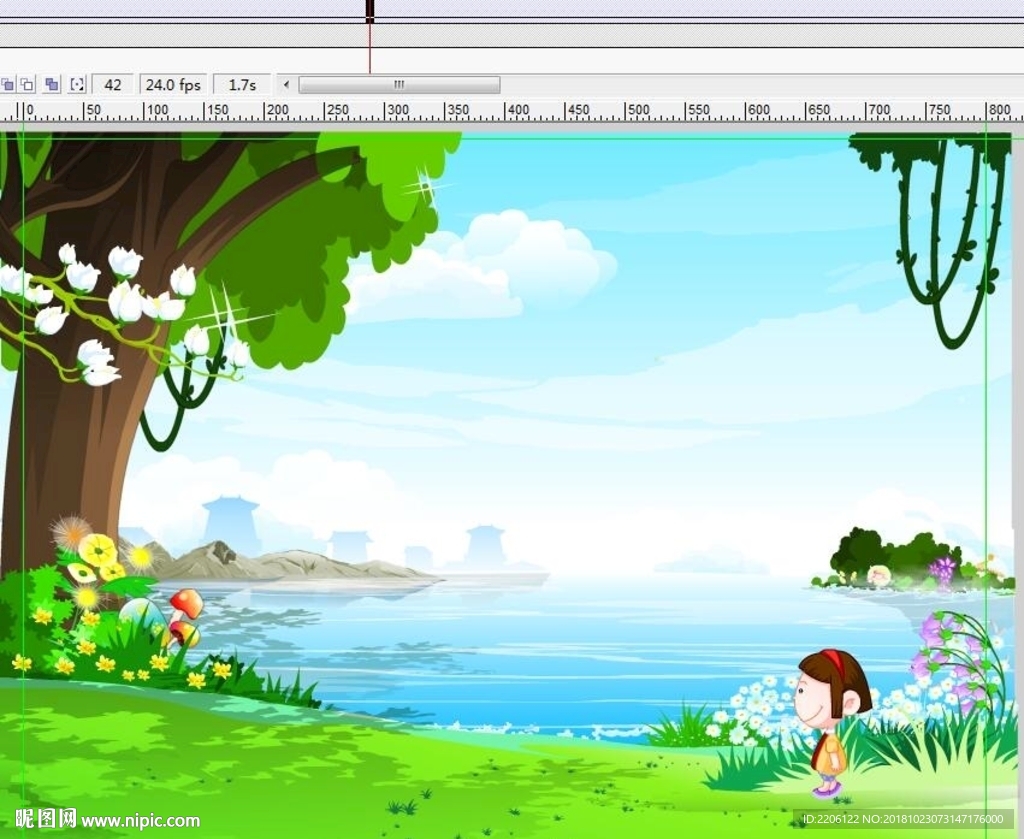Enable Onion Skin Outlines mode

[x=28, y=85]
